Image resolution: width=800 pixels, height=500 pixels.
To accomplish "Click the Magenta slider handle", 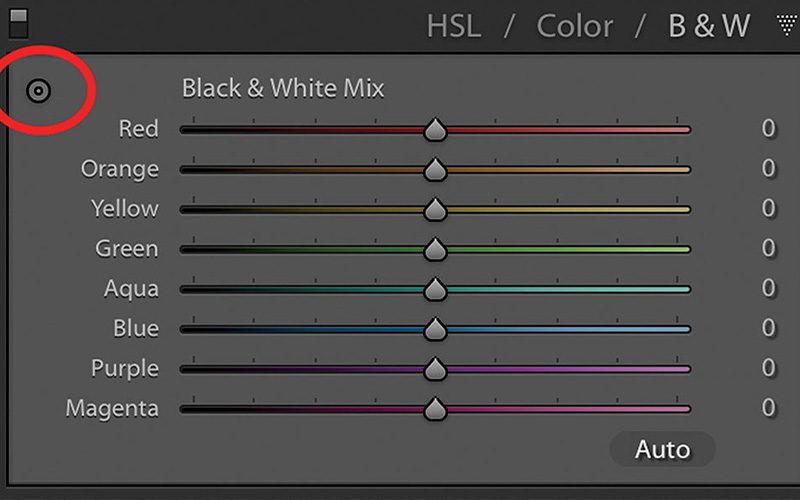I will pyautogui.click(x=434, y=409).
